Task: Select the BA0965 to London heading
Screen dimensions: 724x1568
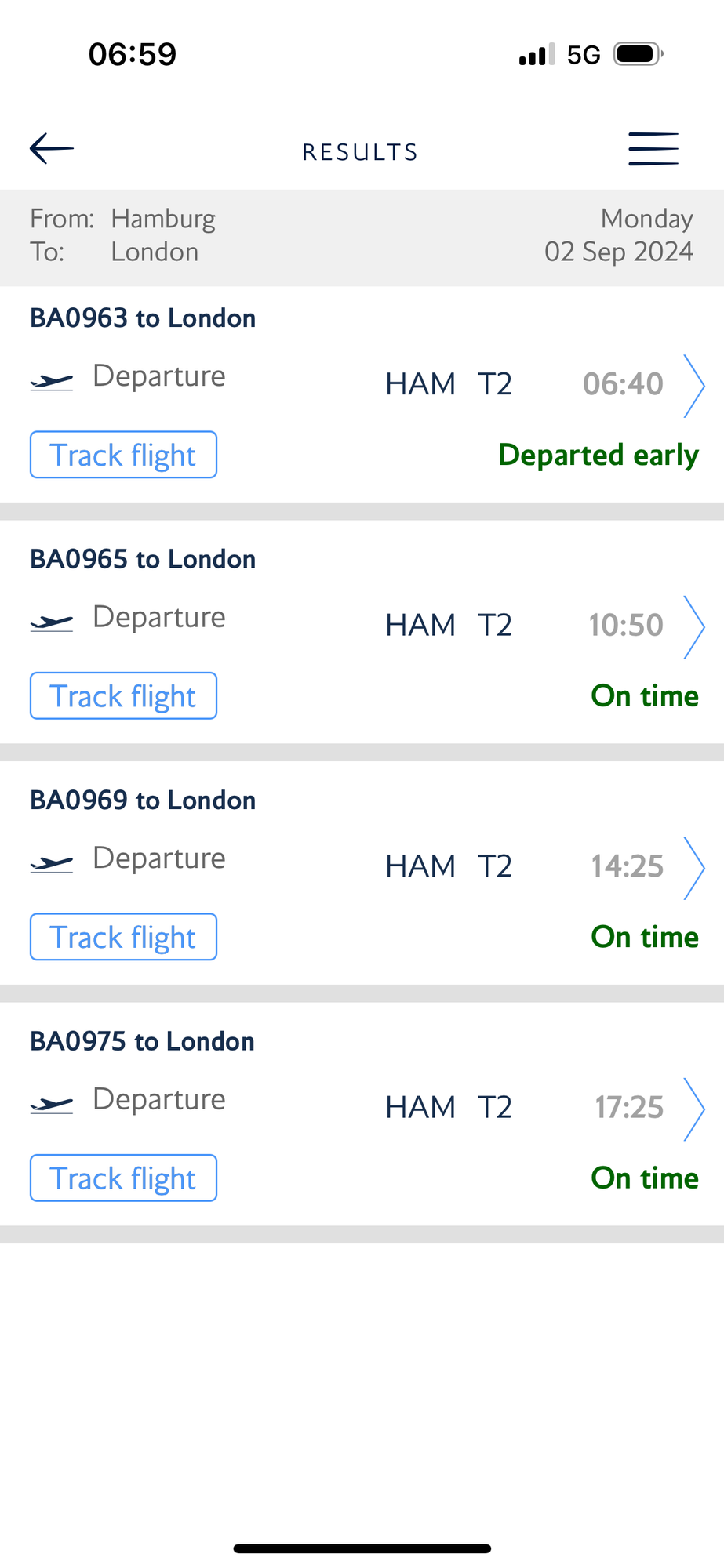Action: [143, 559]
